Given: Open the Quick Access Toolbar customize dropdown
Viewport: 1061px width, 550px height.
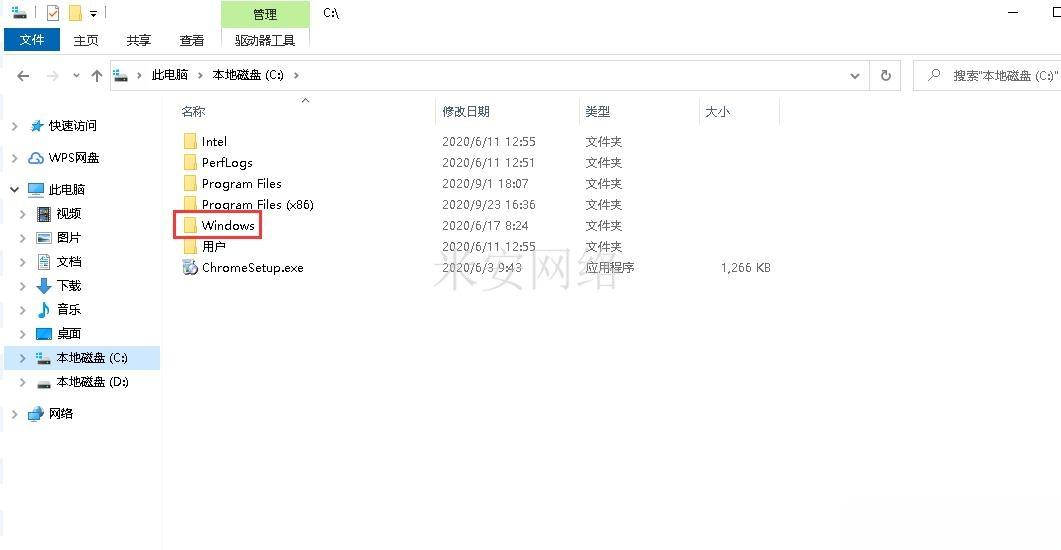Looking at the screenshot, I should tap(93, 14).
